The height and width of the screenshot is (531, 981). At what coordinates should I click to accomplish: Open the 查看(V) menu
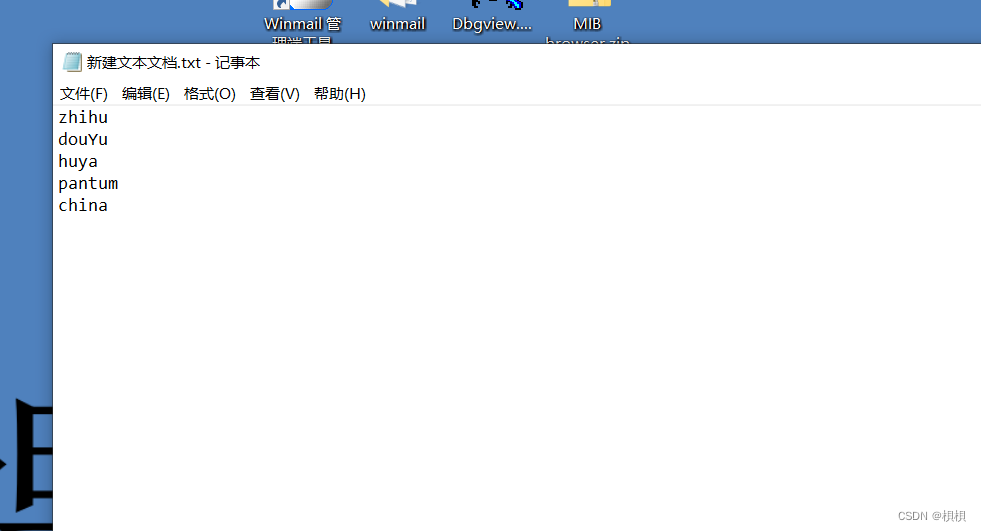275,94
